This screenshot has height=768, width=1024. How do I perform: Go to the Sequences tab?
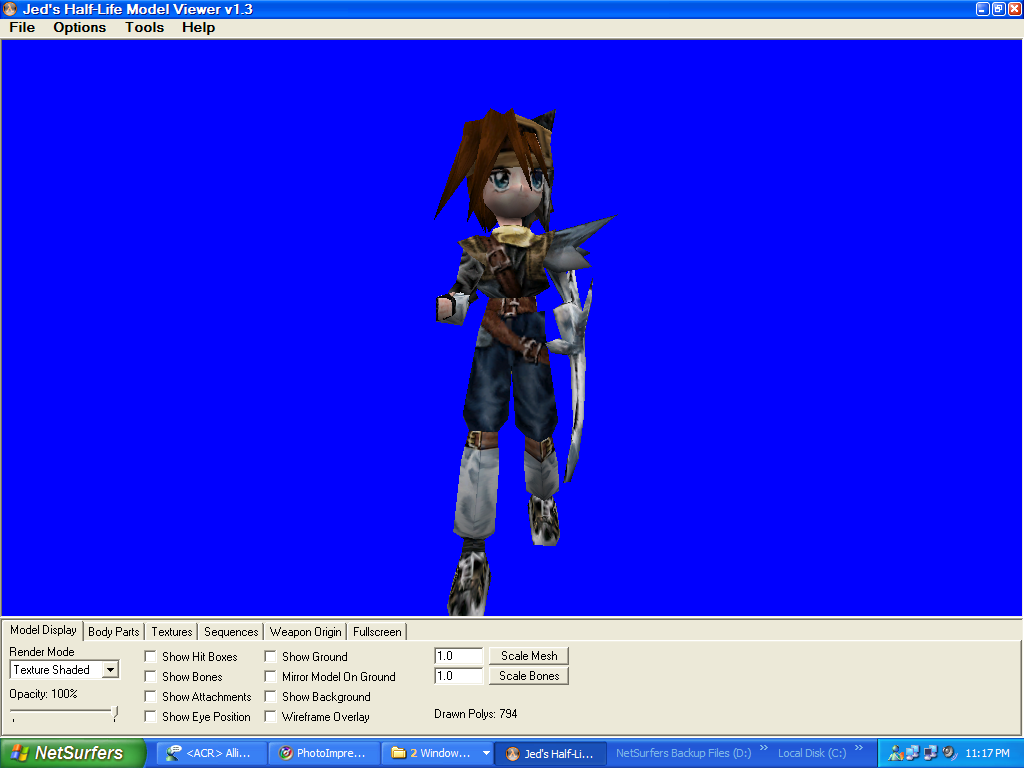click(231, 632)
